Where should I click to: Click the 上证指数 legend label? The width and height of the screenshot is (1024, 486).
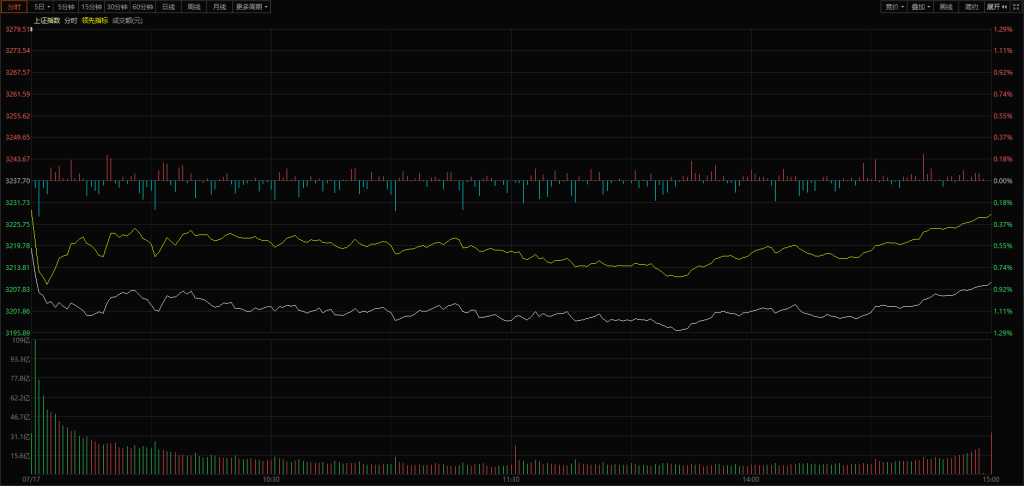(47, 20)
